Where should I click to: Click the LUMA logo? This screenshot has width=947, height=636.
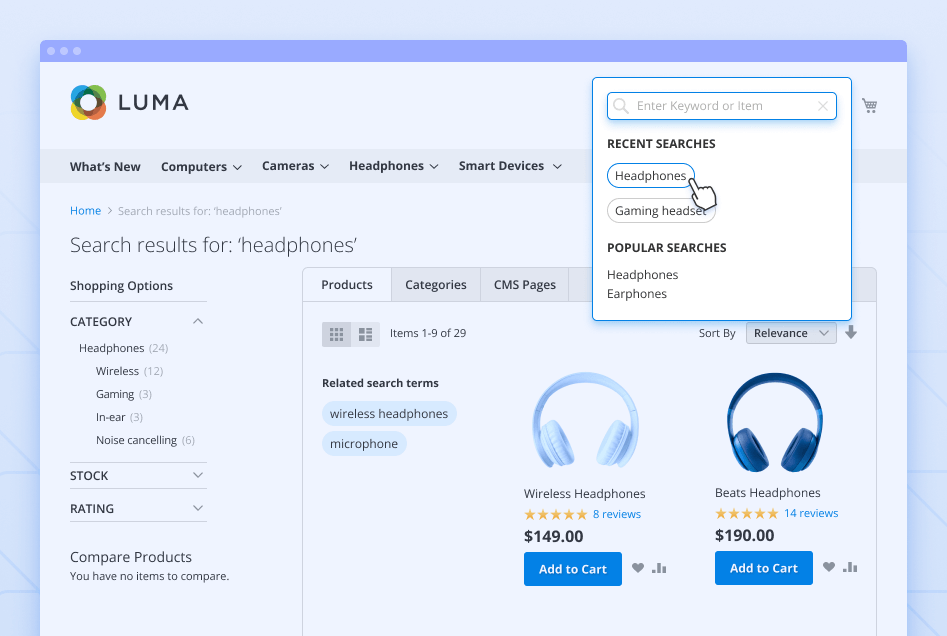point(129,102)
